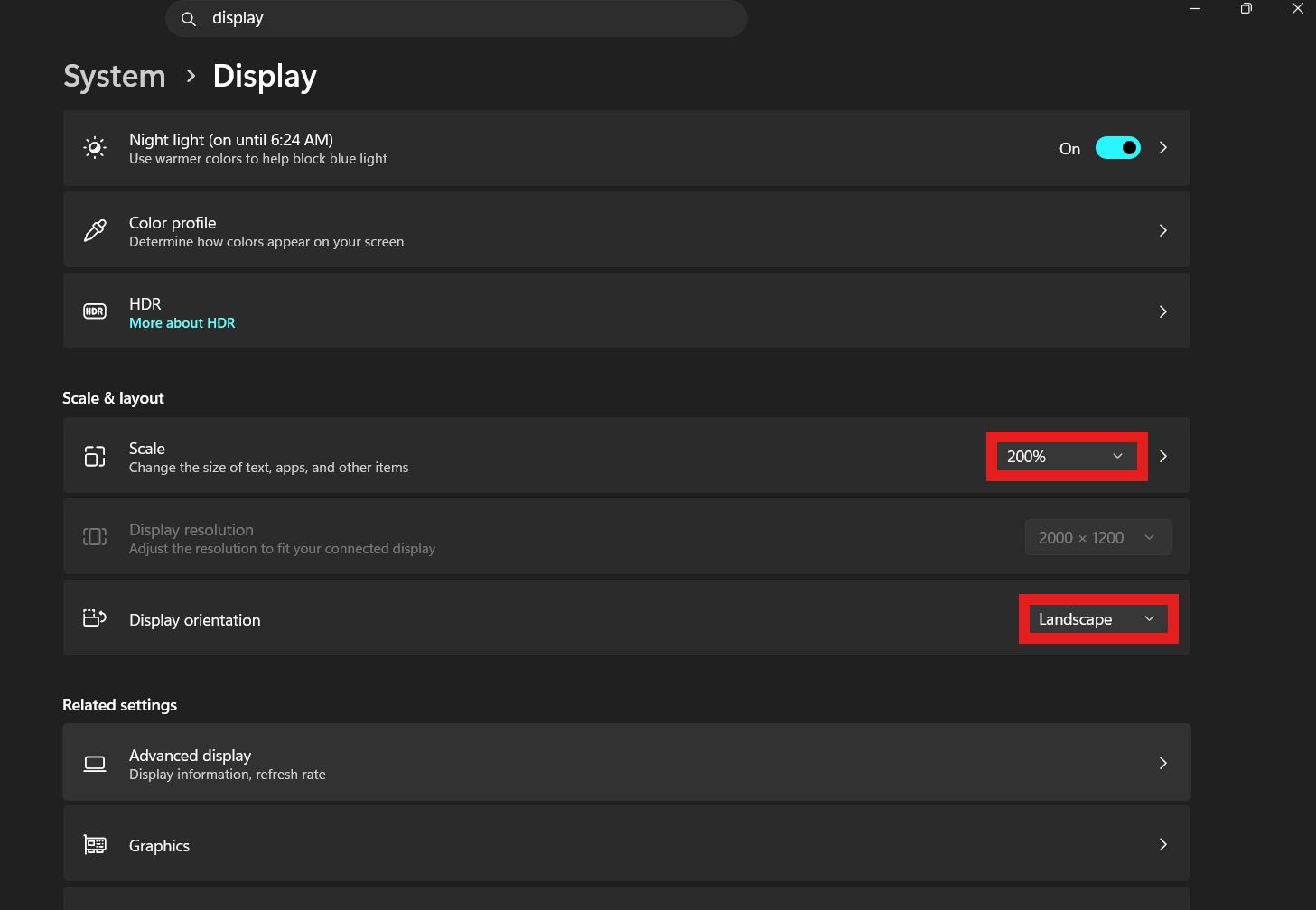This screenshot has width=1316, height=910.
Task: Click the search magnifier icon
Action: (189, 19)
